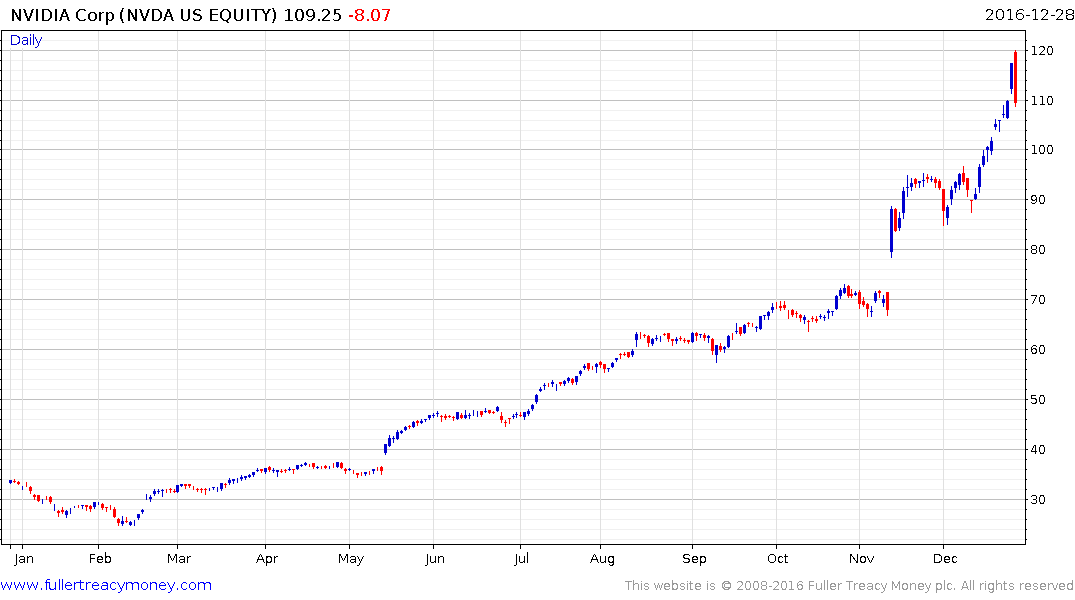Select the chart title NVIDIA Corp (NVDA US EQUITY)

143,15
